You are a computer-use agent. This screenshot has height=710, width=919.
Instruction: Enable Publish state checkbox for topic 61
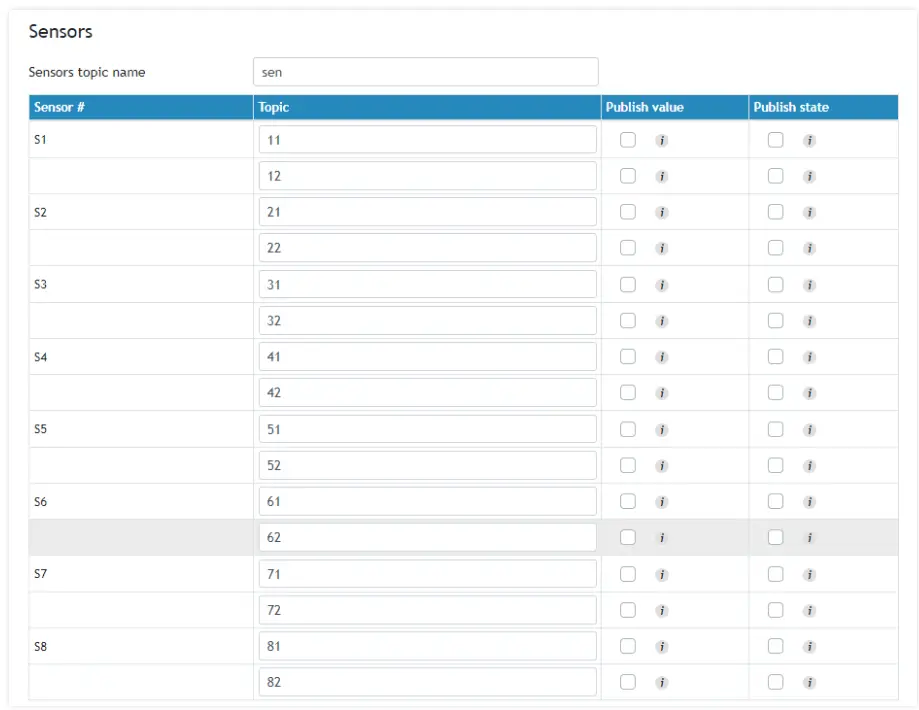(776, 501)
